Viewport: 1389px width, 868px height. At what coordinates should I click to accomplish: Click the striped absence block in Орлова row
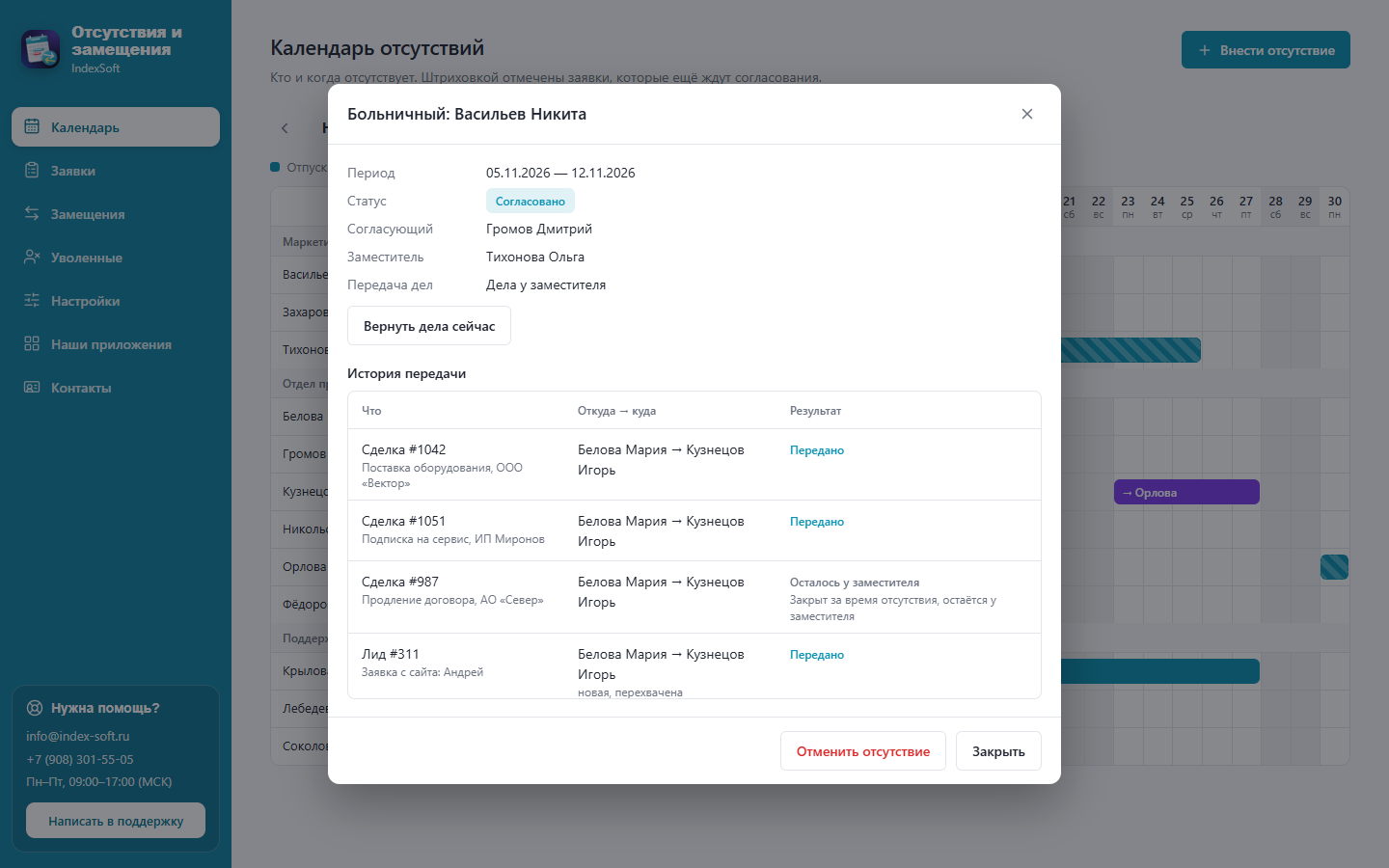[1334, 567]
